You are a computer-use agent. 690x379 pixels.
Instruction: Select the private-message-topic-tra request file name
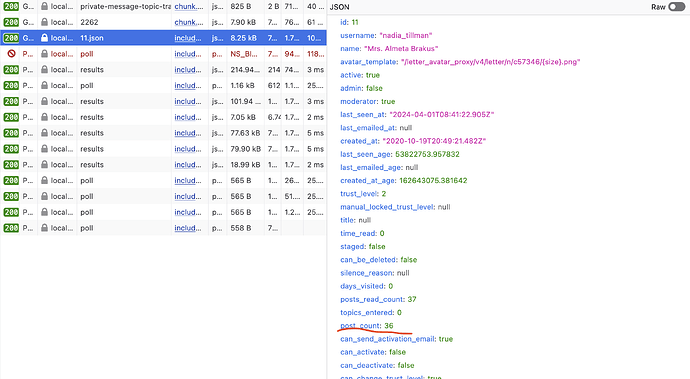(x=125, y=6)
